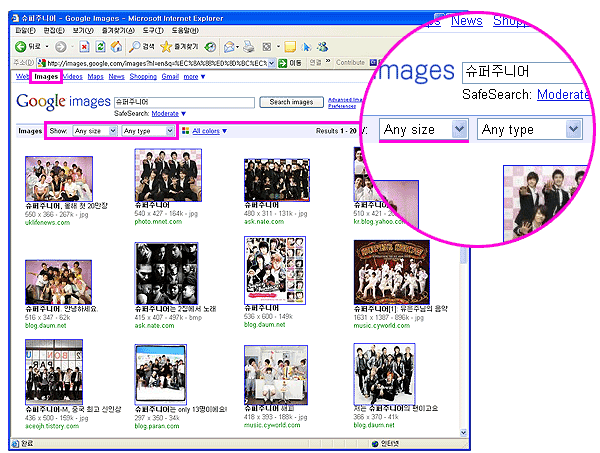Click the Mail envelope toolbar icon
Screen dimensions: 600x453
(x=229, y=47)
